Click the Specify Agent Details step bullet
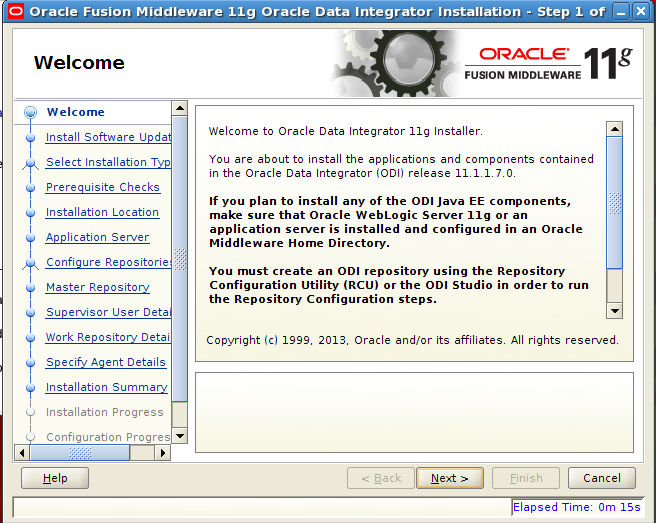This screenshot has height=523, width=656. [x=31, y=362]
